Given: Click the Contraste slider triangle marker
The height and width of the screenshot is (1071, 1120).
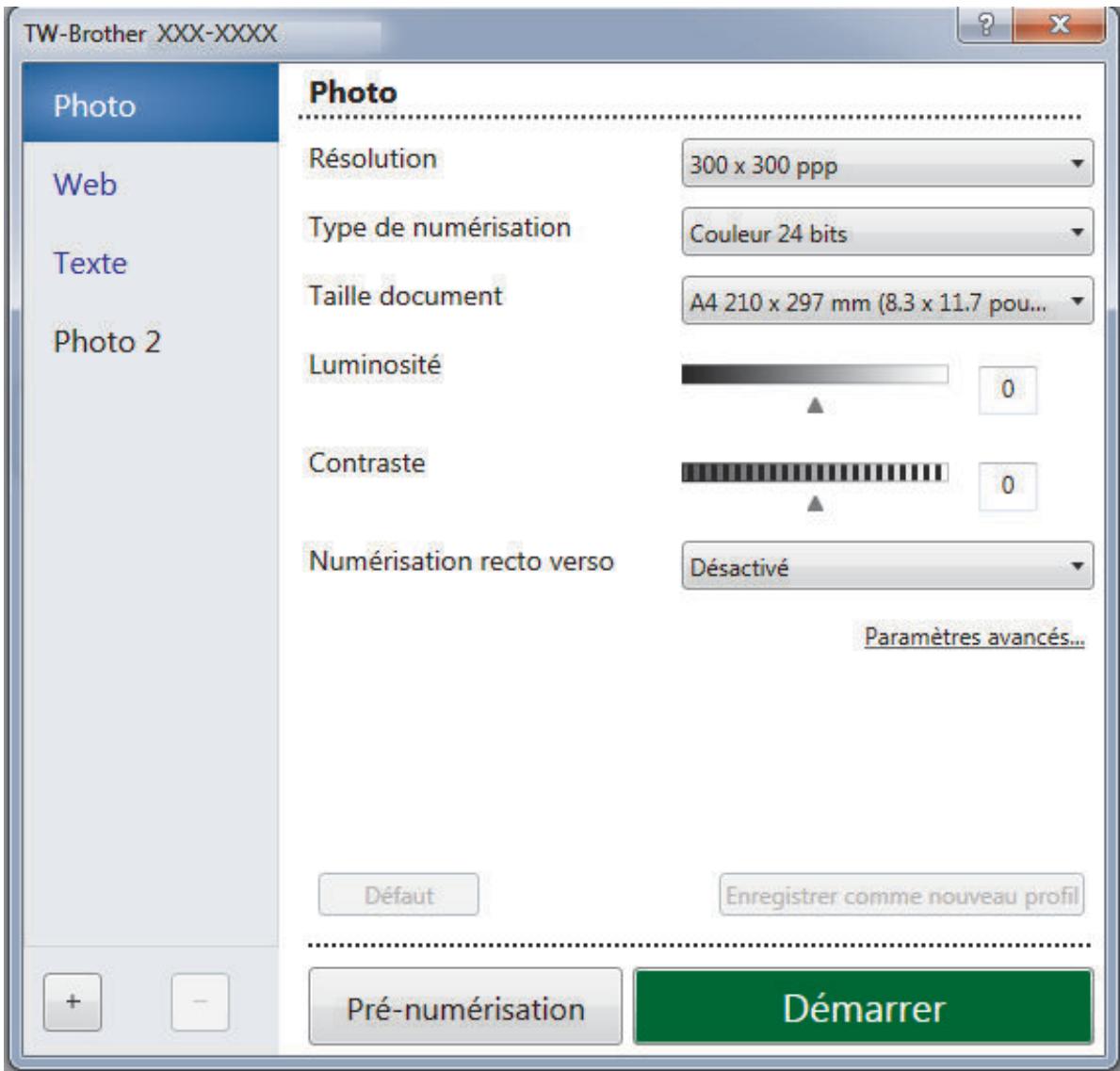Looking at the screenshot, I should [x=815, y=504].
